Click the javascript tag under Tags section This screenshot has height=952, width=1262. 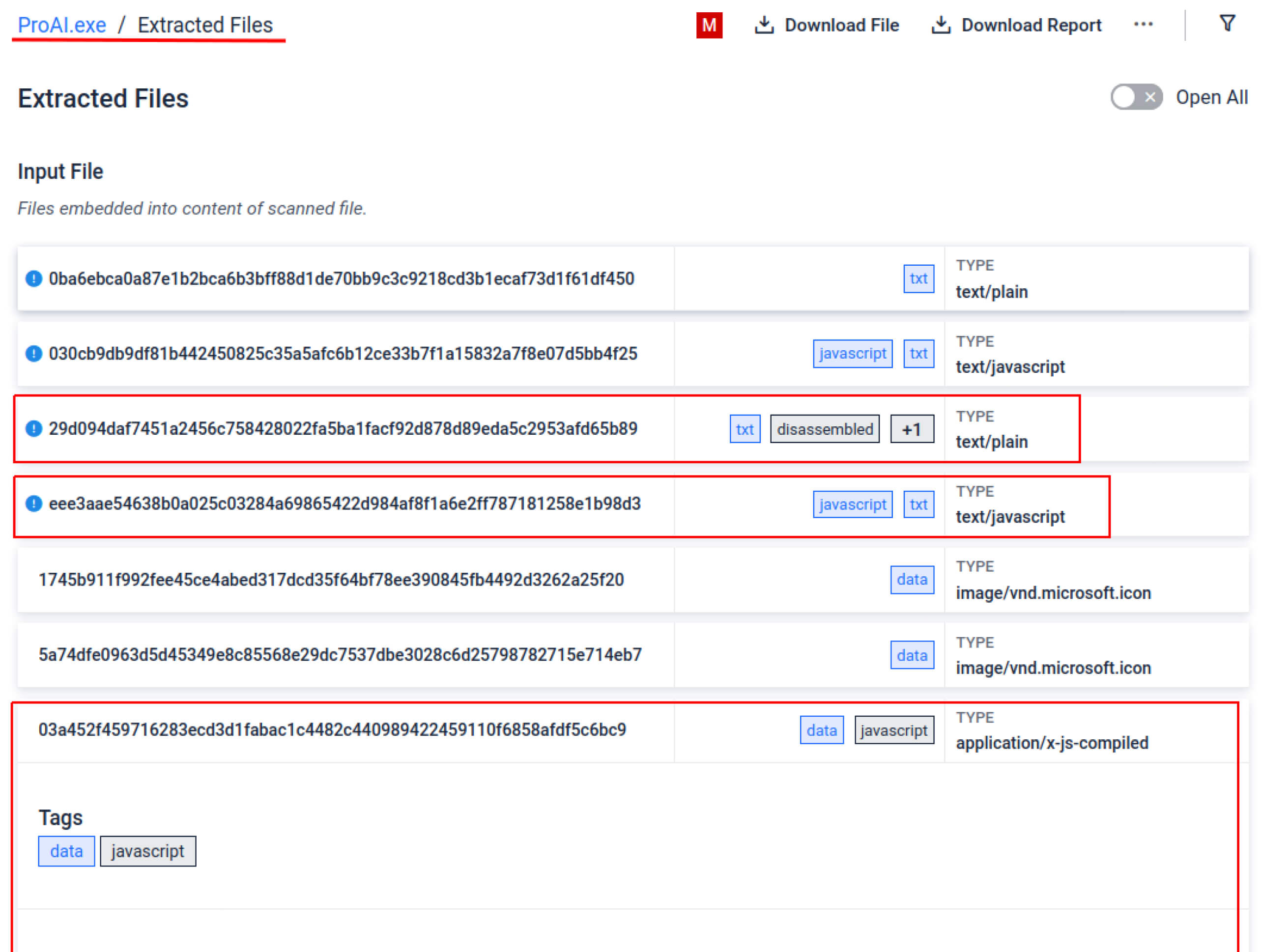click(148, 851)
